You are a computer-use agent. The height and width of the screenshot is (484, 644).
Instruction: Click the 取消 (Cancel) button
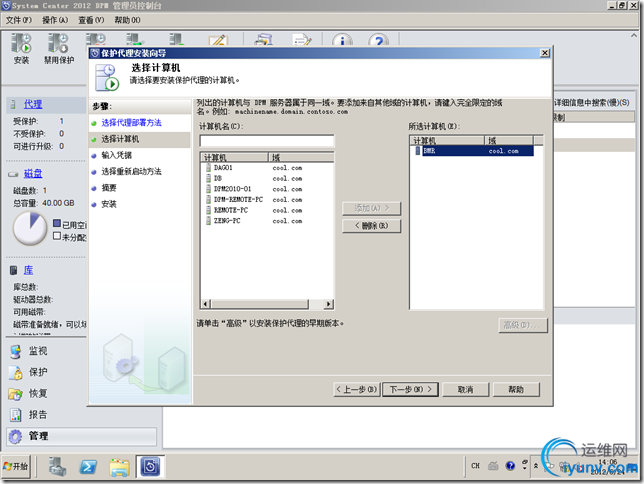click(465, 389)
